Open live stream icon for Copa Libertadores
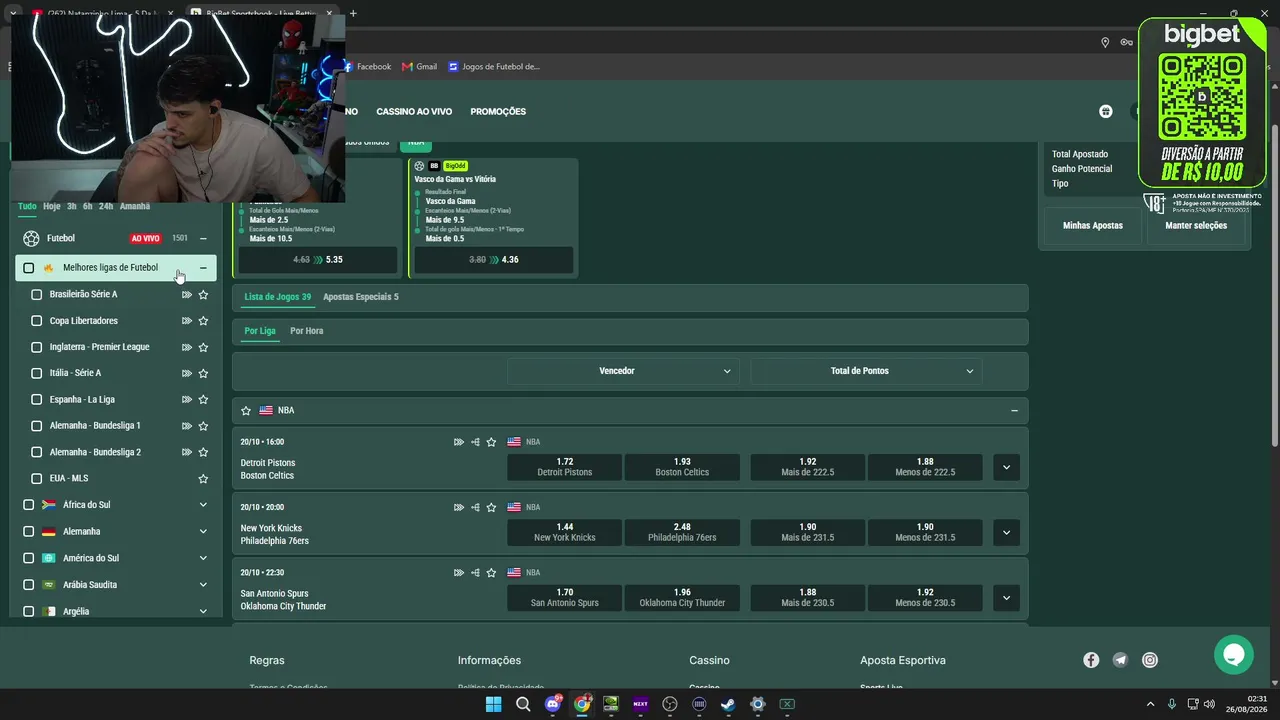 [x=187, y=321]
